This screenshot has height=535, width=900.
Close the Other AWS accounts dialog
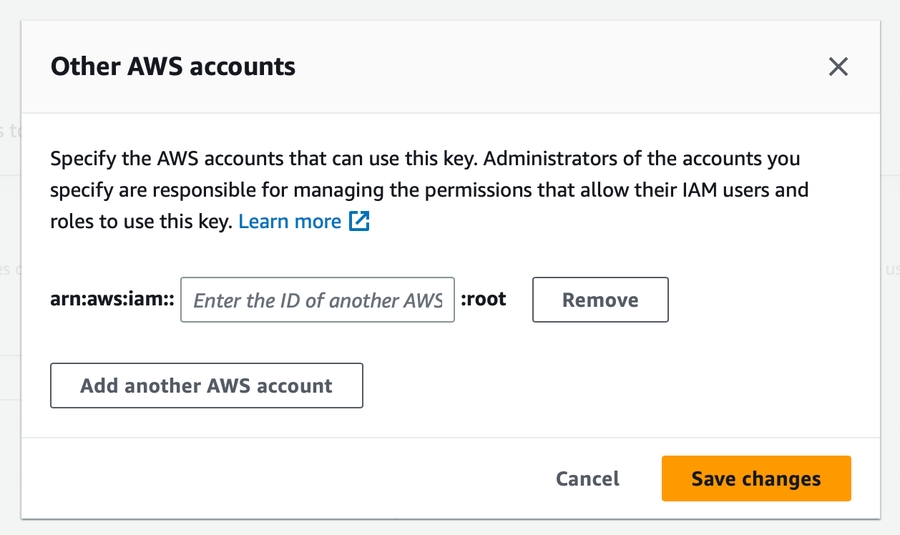pyautogui.click(x=838, y=67)
